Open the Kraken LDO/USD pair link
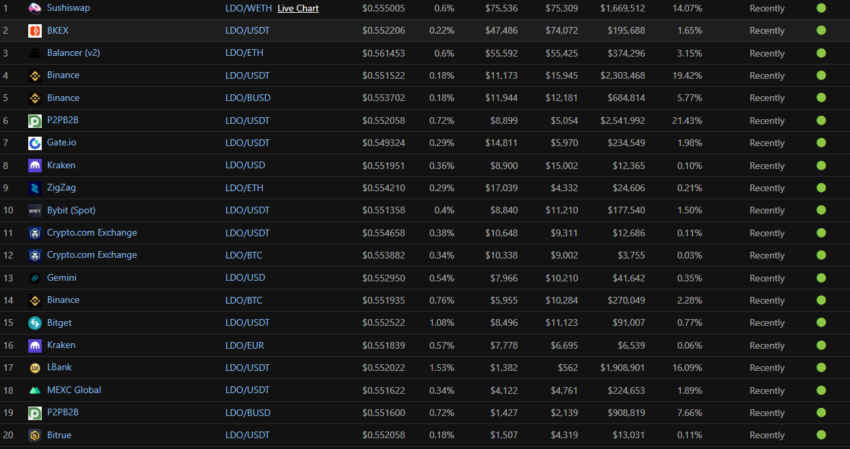The height and width of the screenshot is (449, 850). (245, 165)
